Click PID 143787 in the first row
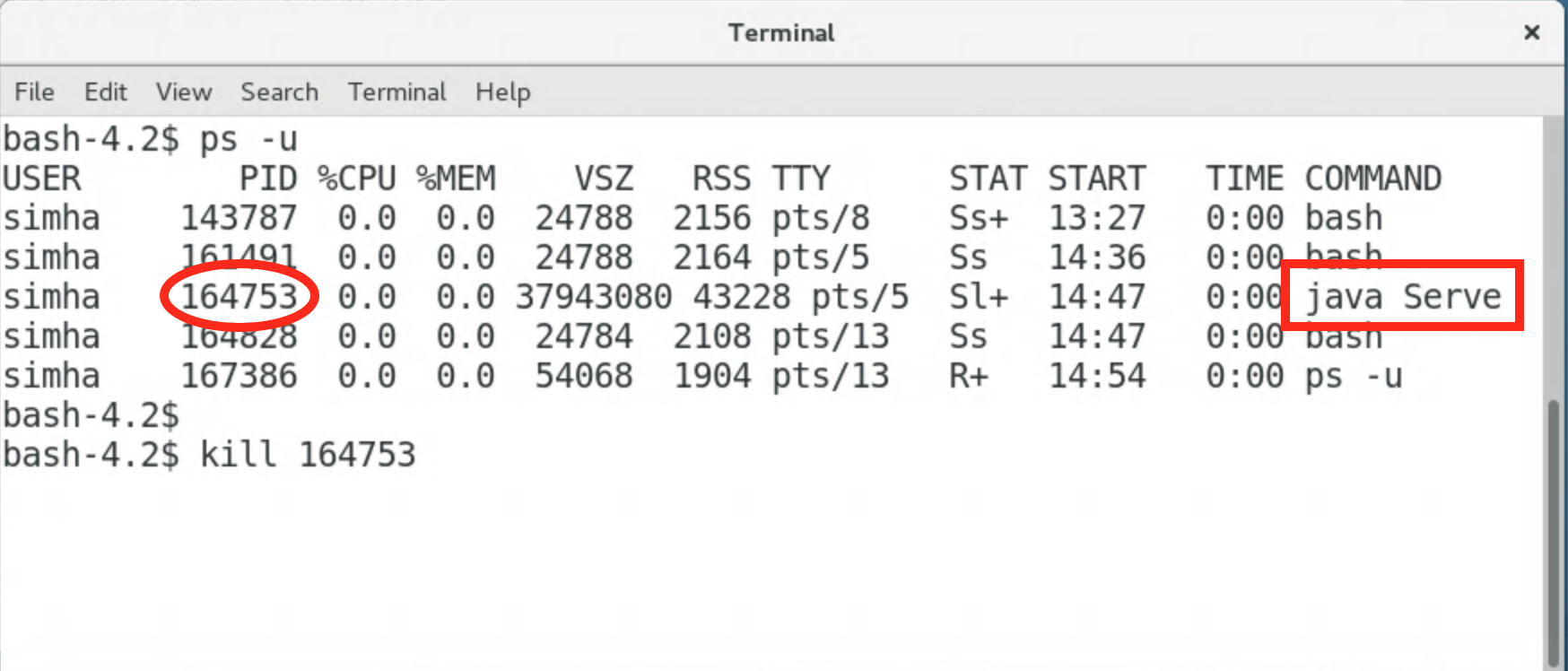This screenshot has height=671, width=1568. 239,218
